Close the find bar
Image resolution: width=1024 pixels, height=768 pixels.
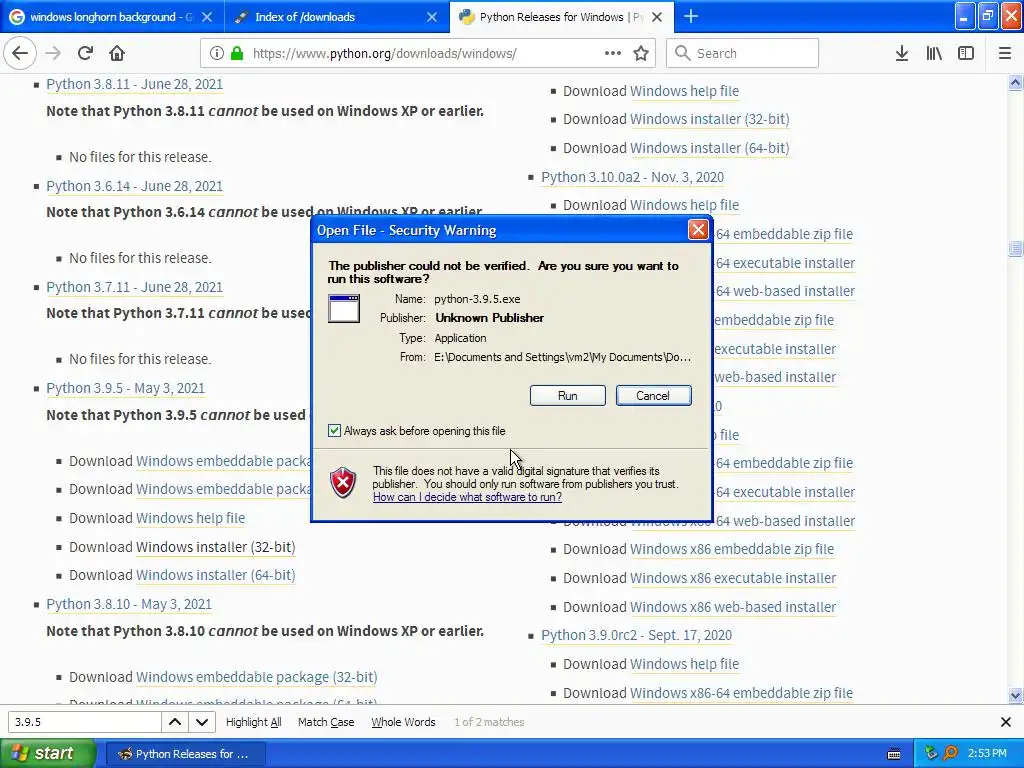(1006, 722)
